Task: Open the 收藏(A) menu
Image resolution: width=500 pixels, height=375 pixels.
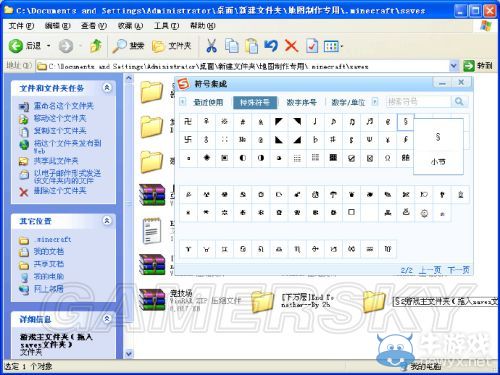Action: tap(130, 26)
